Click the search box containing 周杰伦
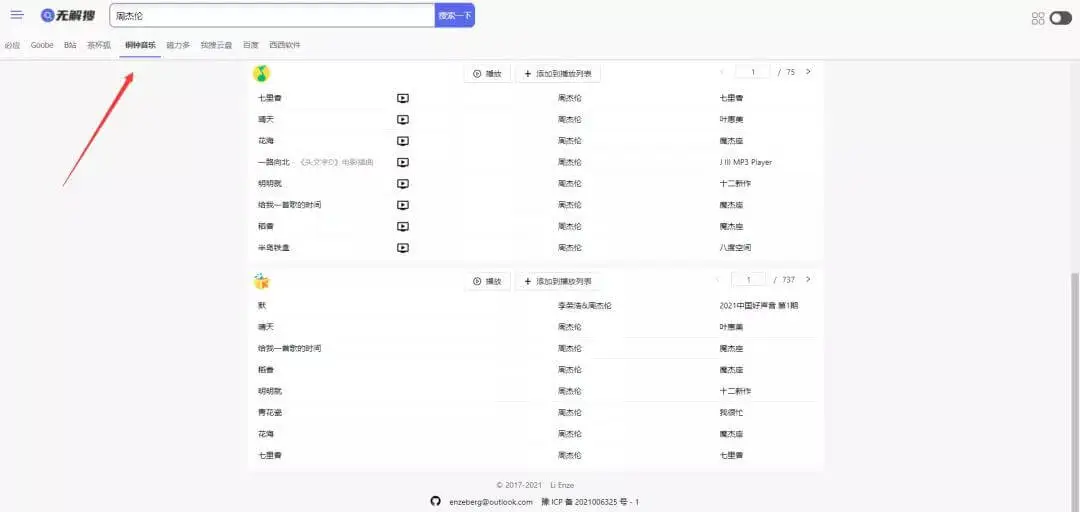Viewport: 1080px width, 512px height. coord(272,15)
